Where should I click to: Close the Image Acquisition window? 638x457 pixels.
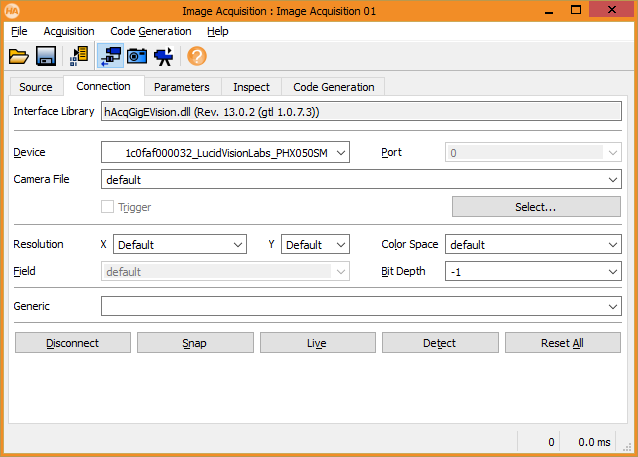[x=612, y=10]
